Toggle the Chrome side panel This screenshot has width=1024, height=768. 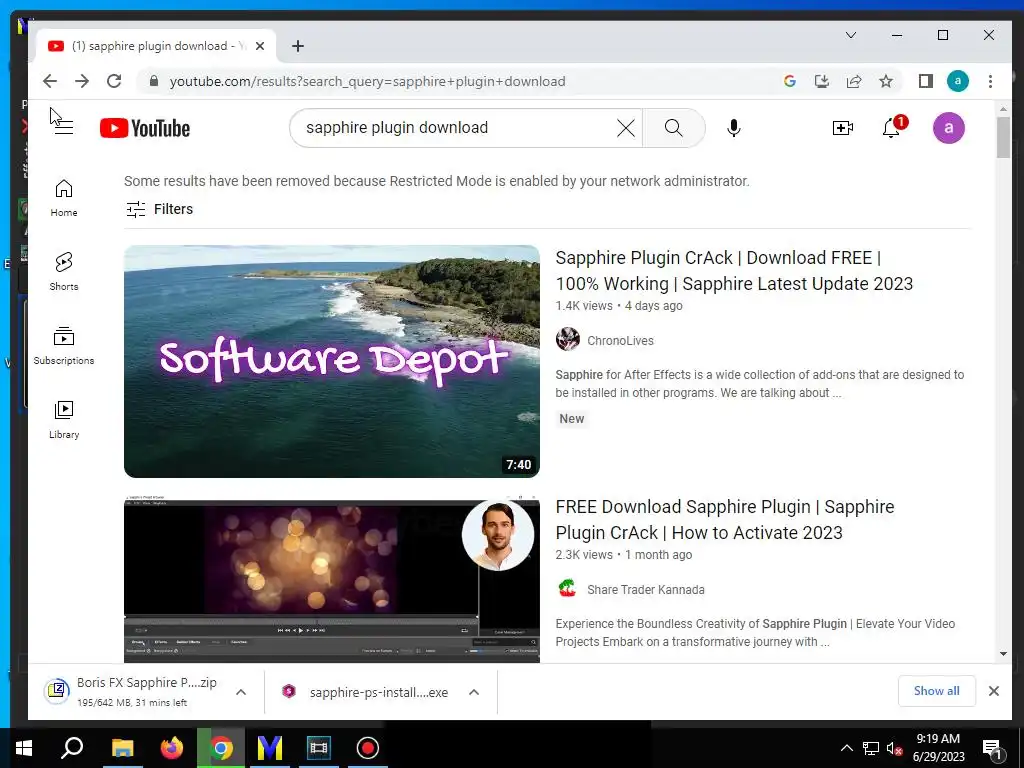click(925, 81)
